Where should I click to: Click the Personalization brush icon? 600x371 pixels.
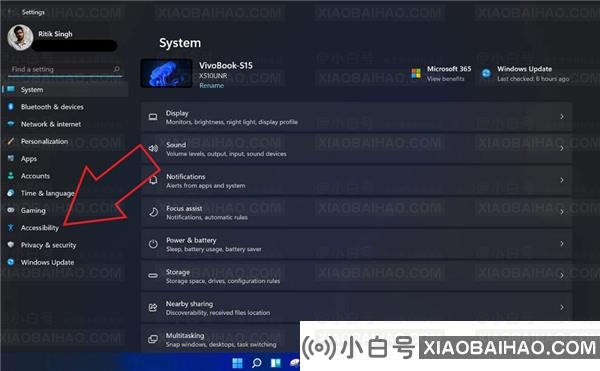coord(11,141)
